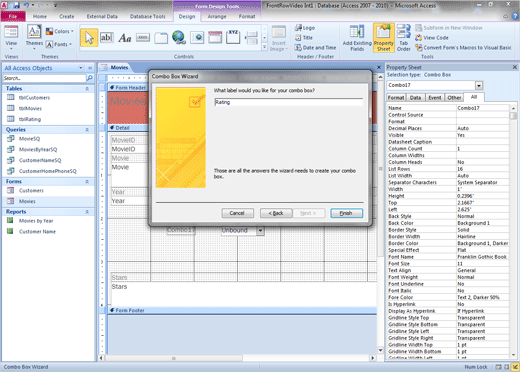Insert a Logo into the form header
The height and width of the screenshot is (372, 520).
(305, 28)
